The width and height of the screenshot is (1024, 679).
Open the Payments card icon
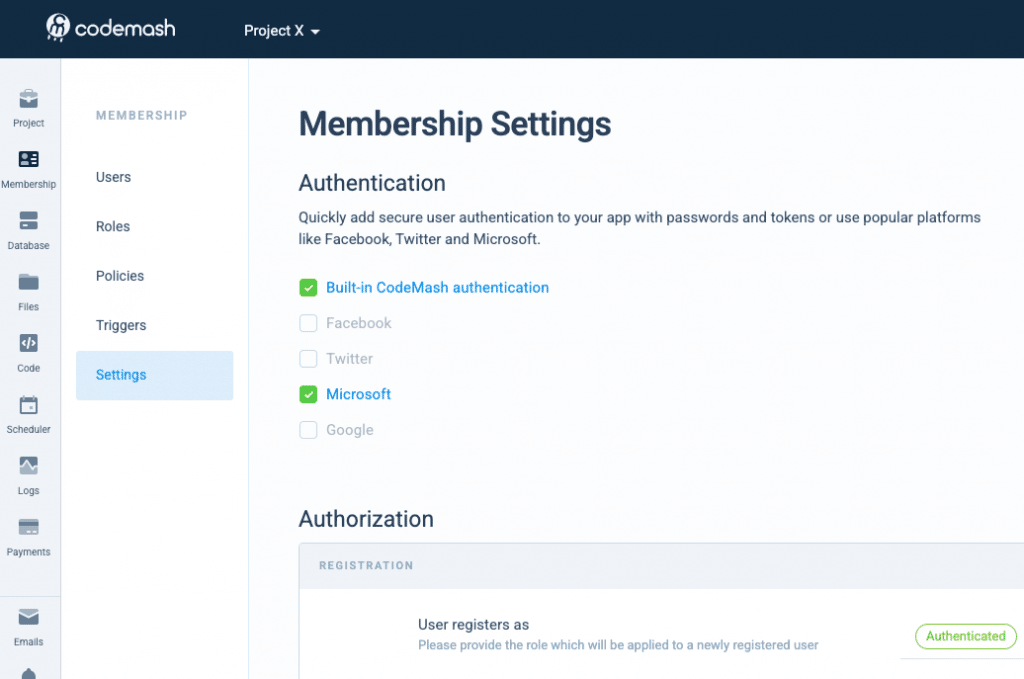point(29,527)
